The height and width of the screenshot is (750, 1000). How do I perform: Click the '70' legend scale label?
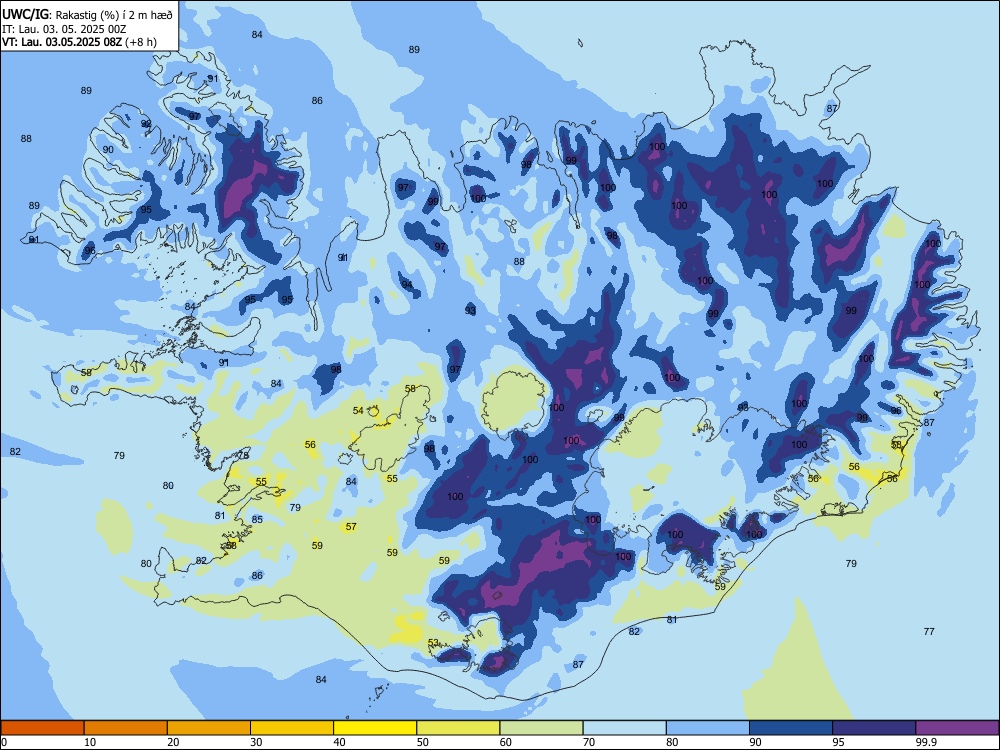click(589, 742)
